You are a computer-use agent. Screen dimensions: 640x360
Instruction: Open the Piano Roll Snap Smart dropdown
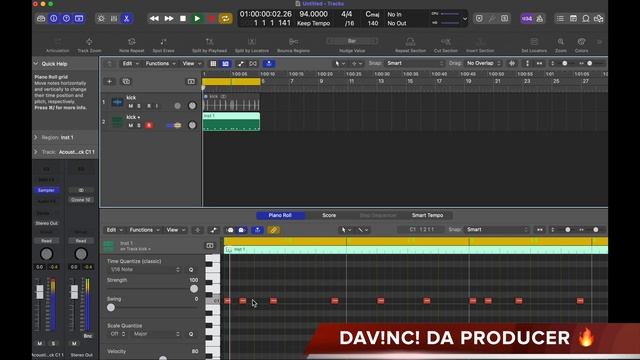(497, 229)
